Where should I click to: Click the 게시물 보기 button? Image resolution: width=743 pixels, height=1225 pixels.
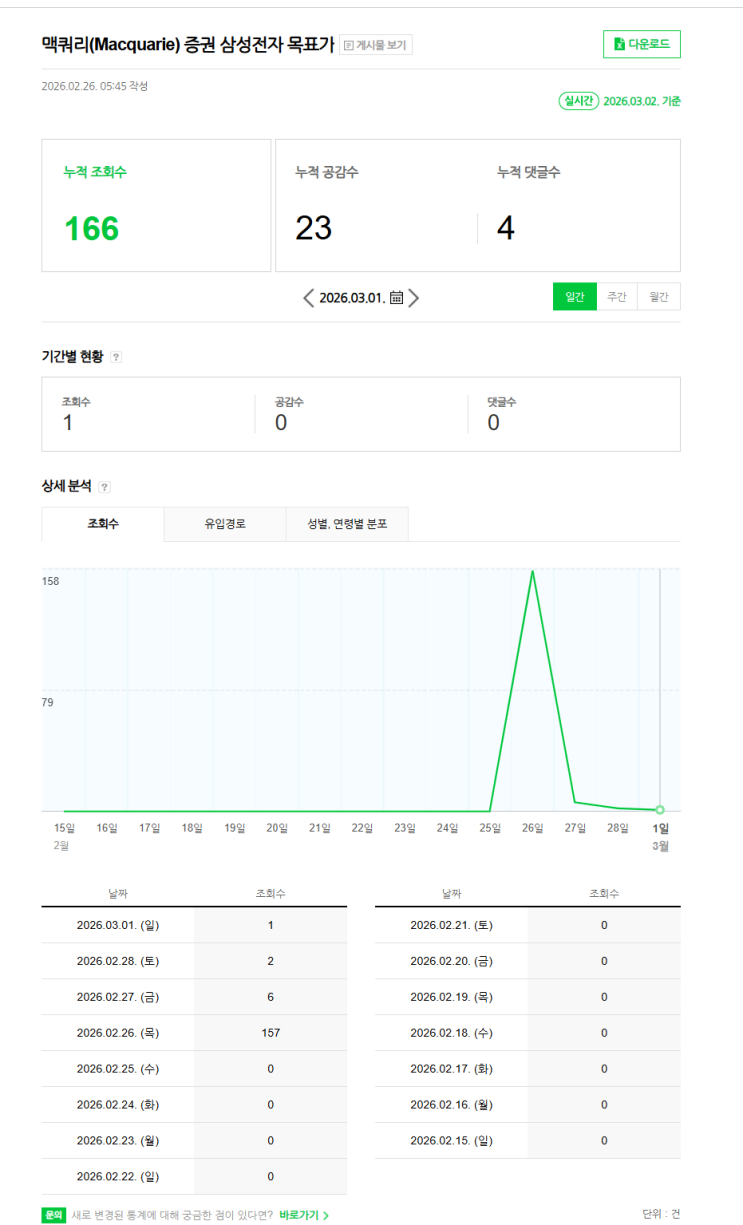click(x=376, y=45)
